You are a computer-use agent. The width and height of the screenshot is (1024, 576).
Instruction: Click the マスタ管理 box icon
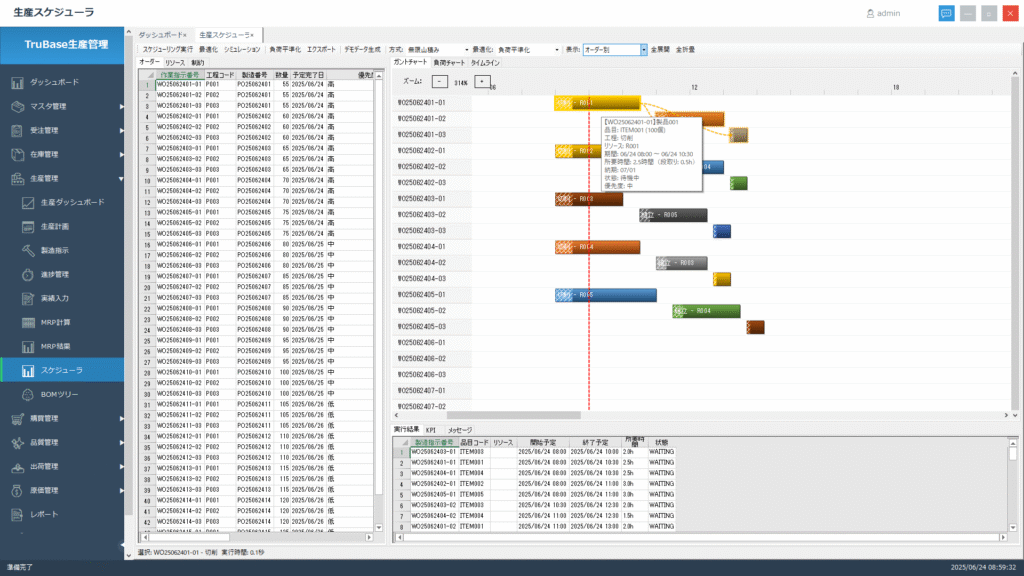pyautogui.click(x=18, y=106)
